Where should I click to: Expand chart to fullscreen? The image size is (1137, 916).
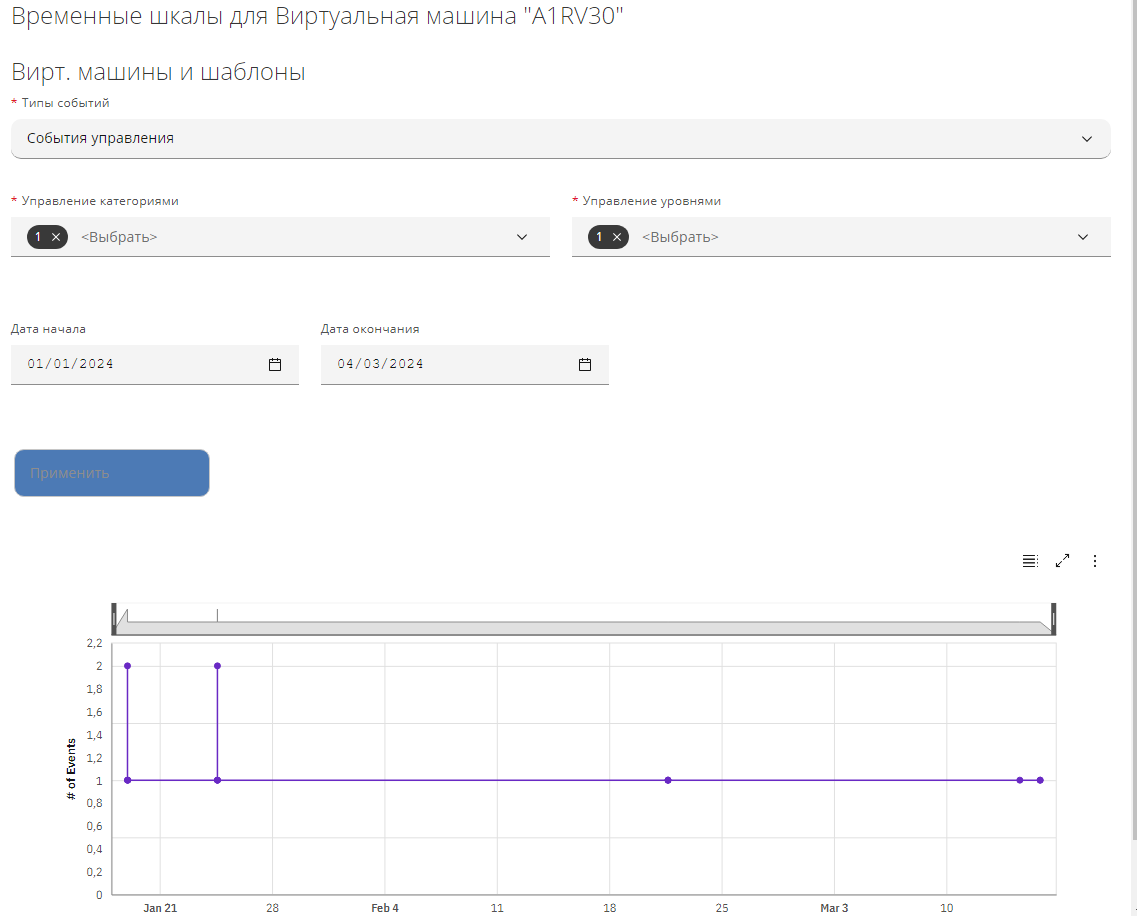pos(1063,561)
